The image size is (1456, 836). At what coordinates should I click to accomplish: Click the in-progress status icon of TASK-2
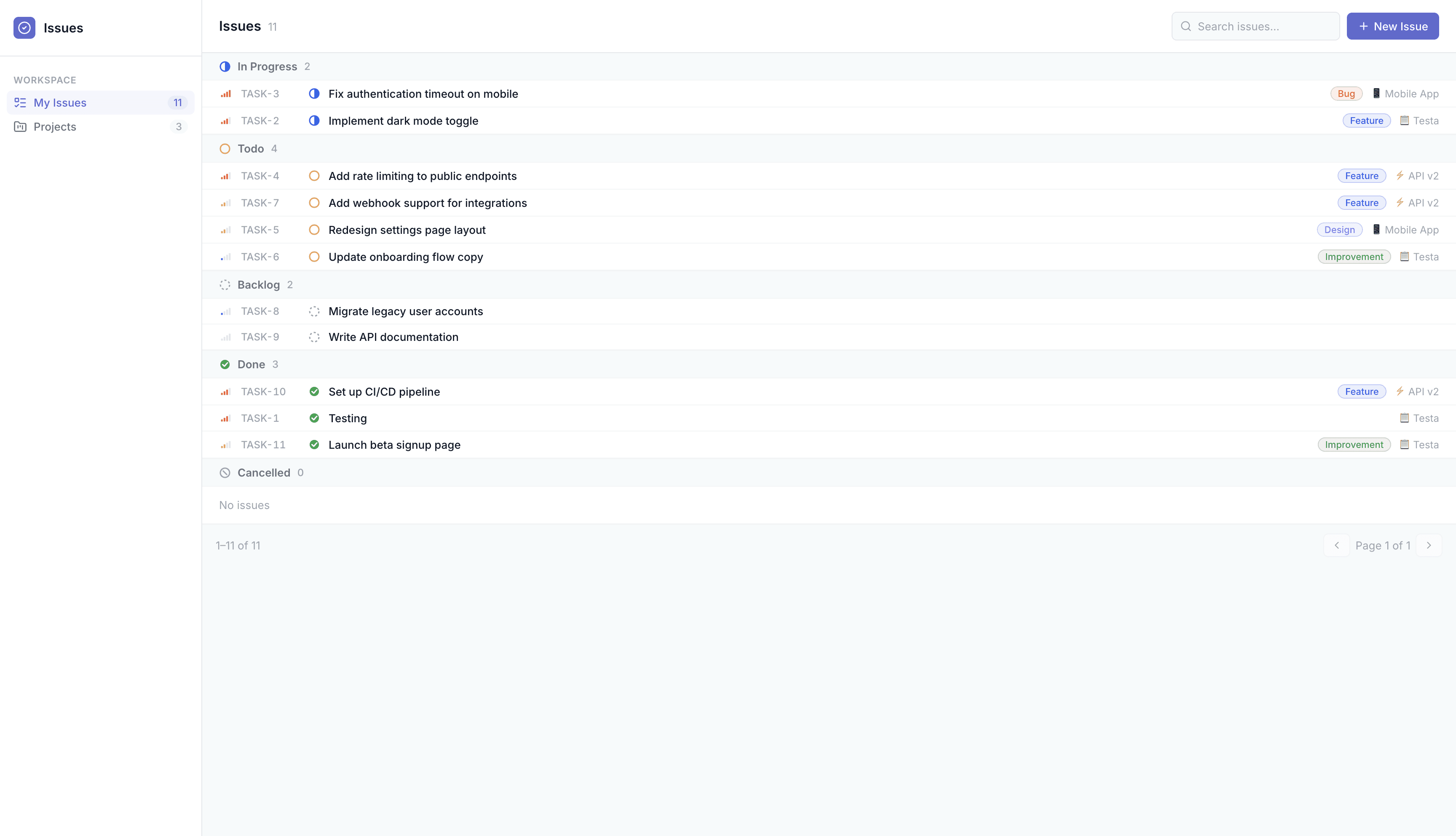[x=314, y=121]
